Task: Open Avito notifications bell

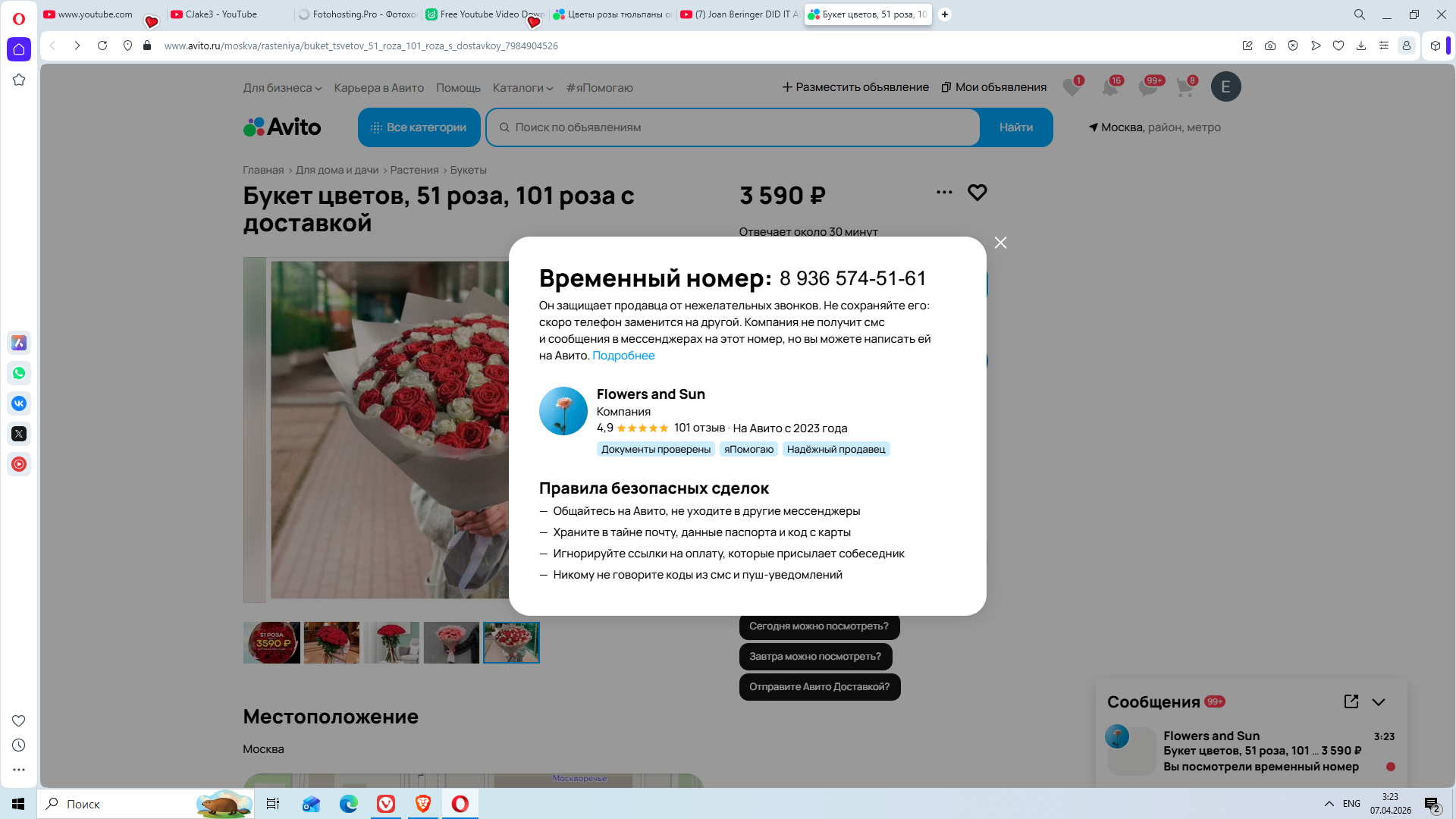Action: (x=1110, y=87)
